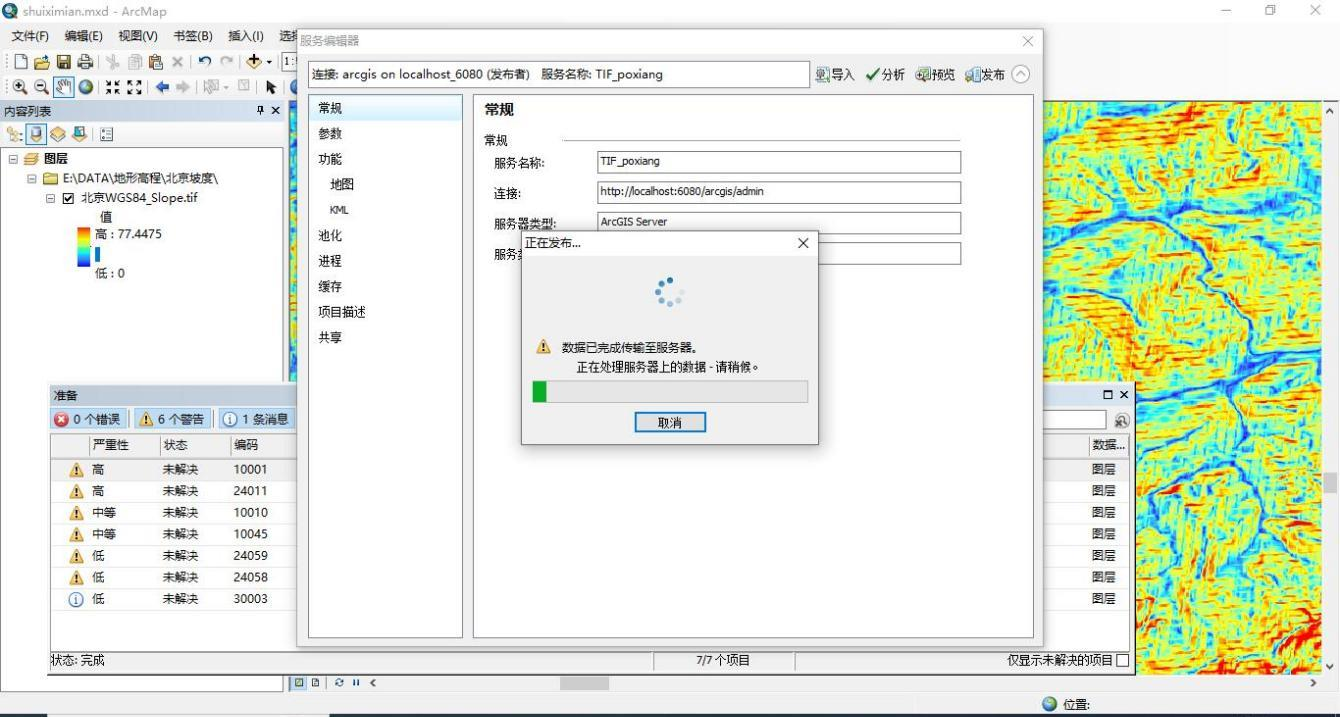Click 取消 to cancel publishing
The height and width of the screenshot is (717, 1340).
(669, 422)
